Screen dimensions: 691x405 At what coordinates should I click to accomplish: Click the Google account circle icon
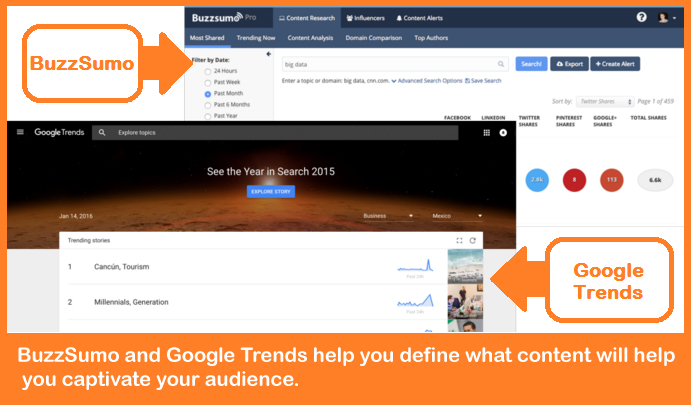tap(503, 133)
